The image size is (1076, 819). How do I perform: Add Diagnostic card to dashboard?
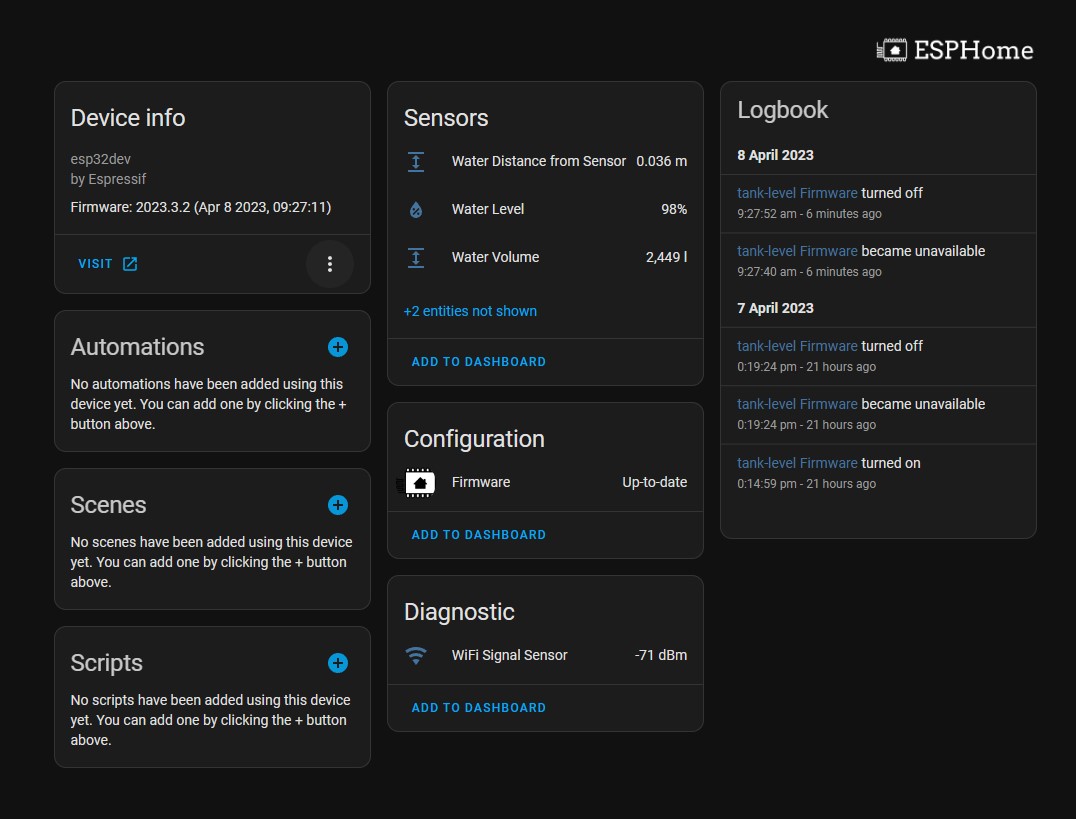[479, 708]
